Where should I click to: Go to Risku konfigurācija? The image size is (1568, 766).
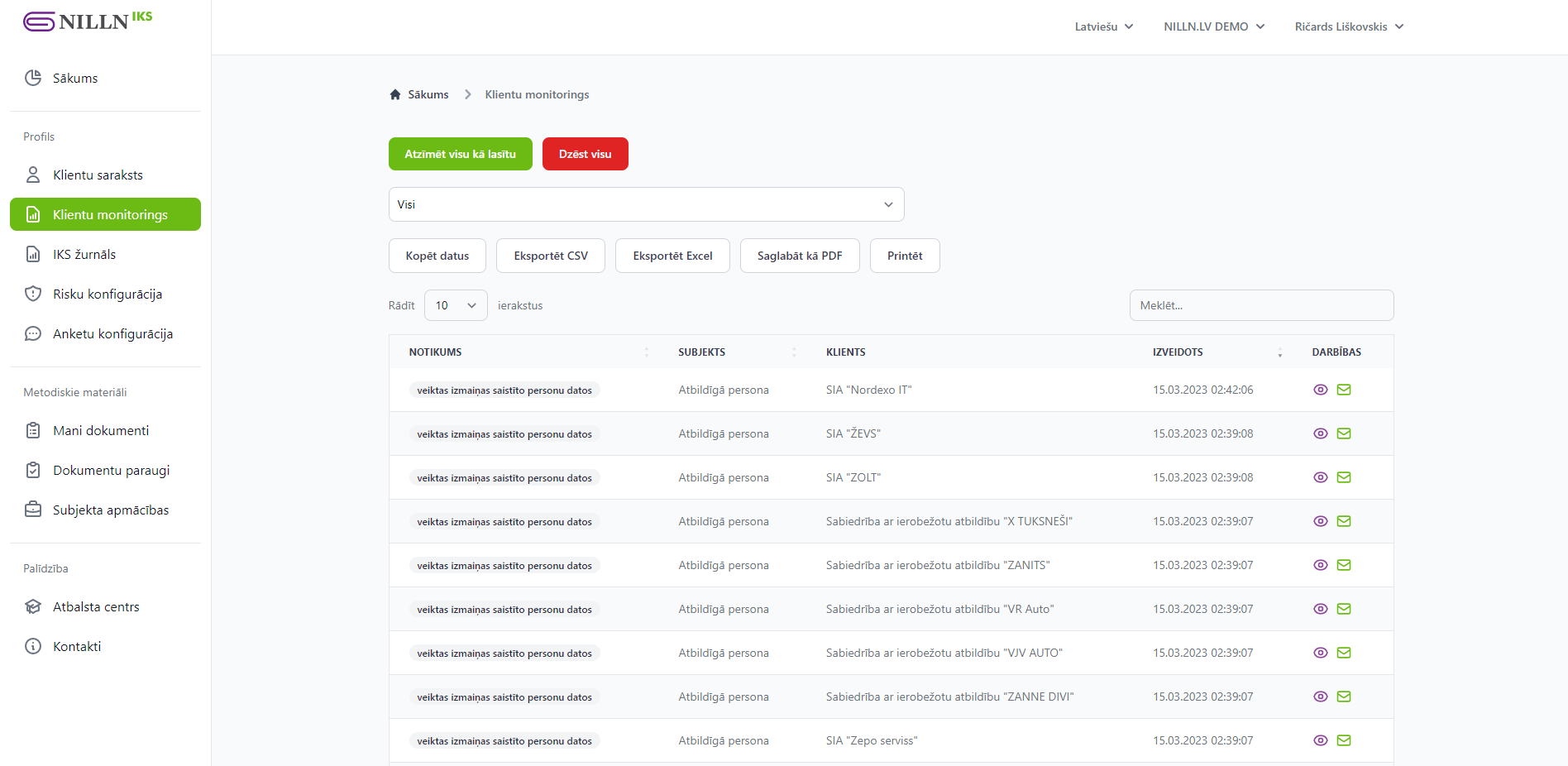coord(105,294)
